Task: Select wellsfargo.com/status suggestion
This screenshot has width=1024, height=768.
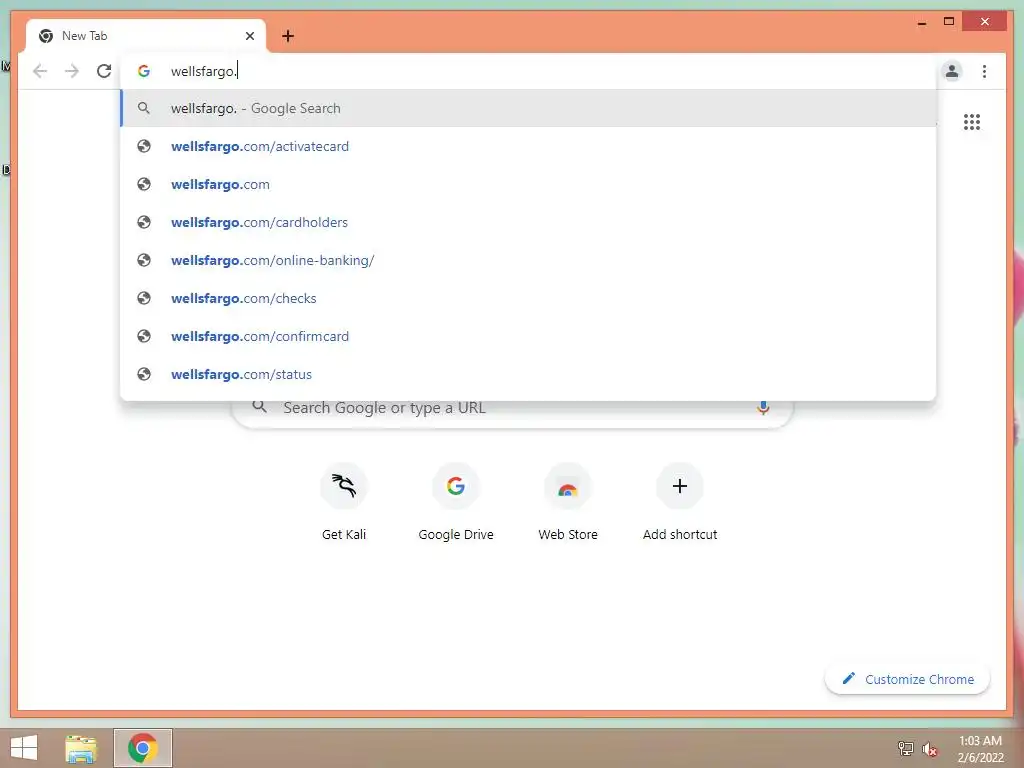Action: coord(528,374)
